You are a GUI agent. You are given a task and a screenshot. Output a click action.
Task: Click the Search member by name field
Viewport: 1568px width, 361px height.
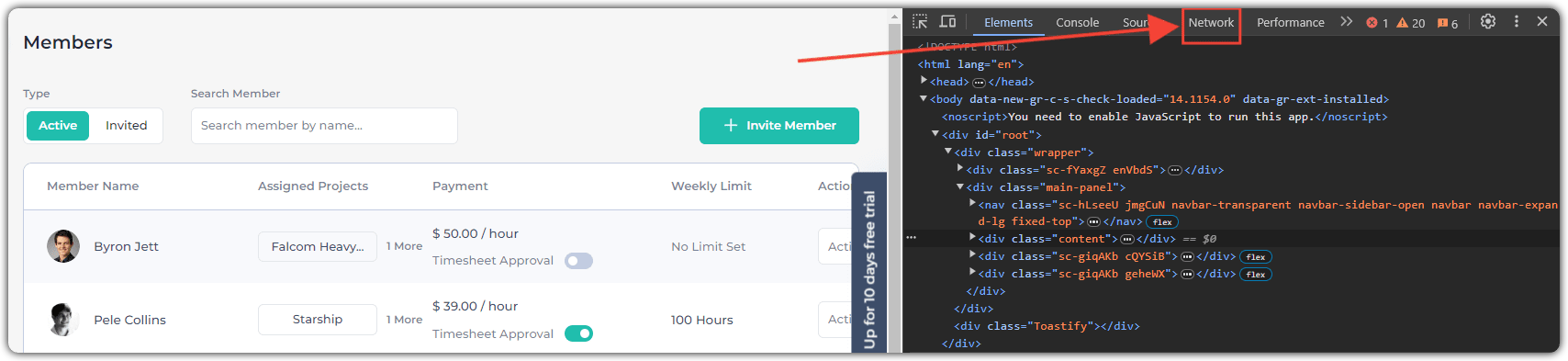point(324,126)
